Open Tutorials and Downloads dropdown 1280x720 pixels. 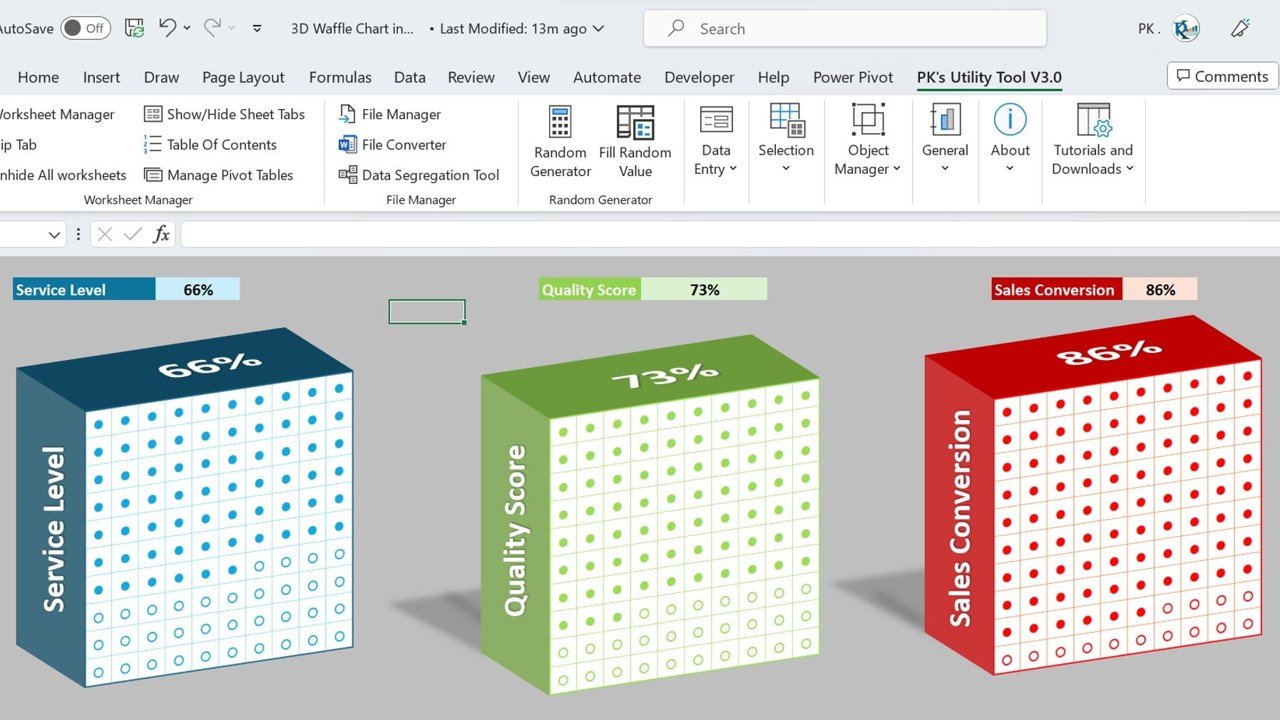(x=1093, y=142)
